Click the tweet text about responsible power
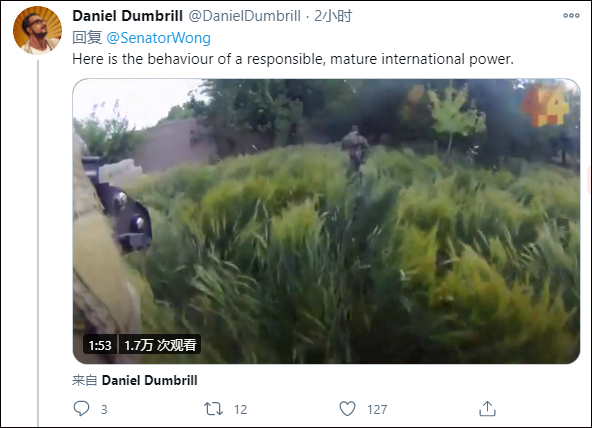This screenshot has height=428, width=592. click(293, 59)
